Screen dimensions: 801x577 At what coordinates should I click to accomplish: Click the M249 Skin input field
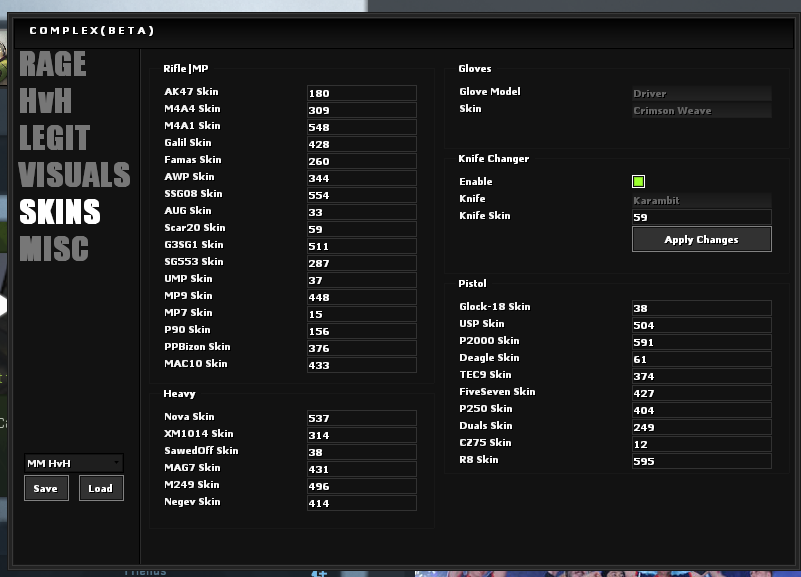[362, 486]
